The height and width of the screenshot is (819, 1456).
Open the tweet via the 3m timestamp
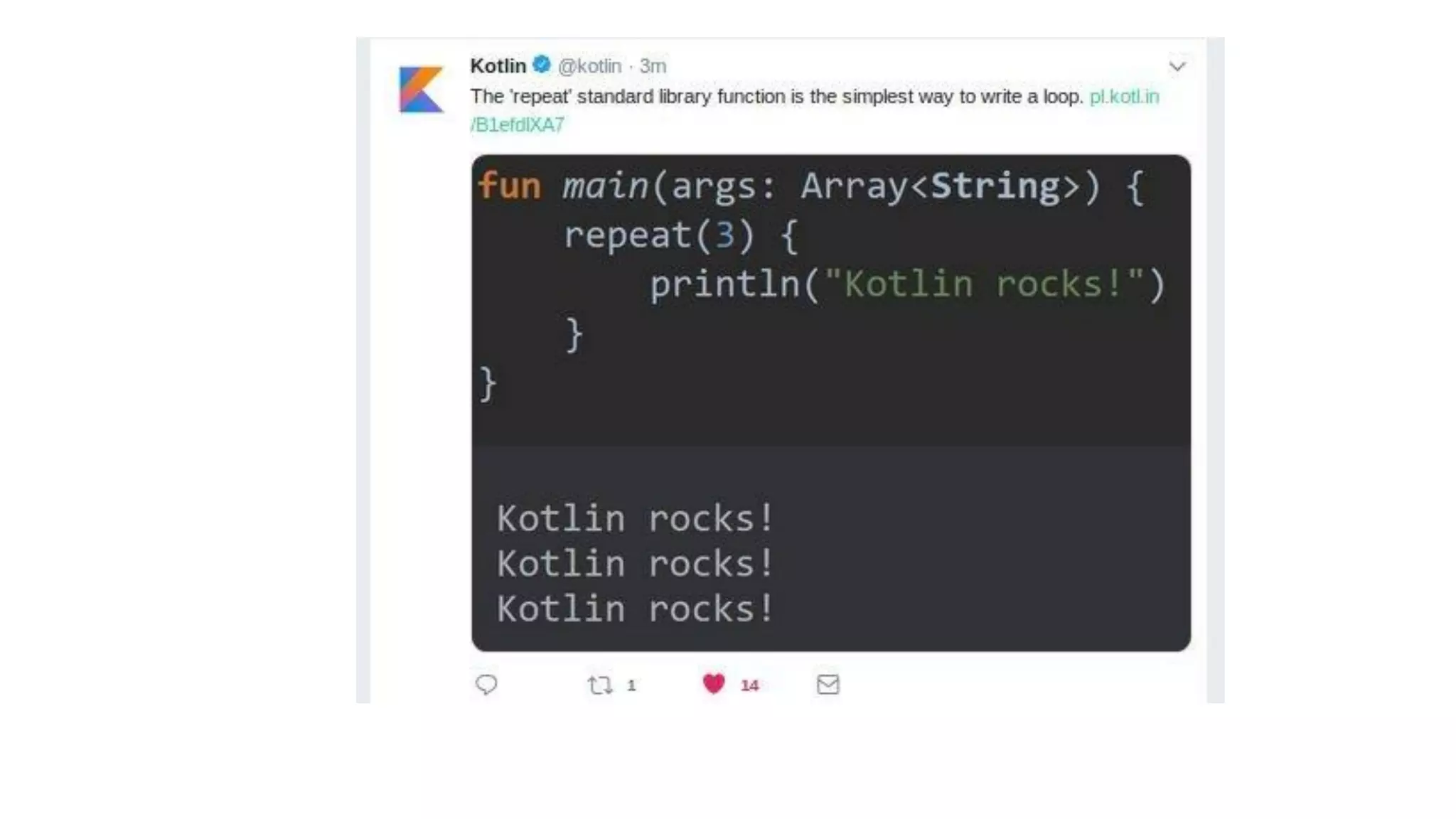653,66
